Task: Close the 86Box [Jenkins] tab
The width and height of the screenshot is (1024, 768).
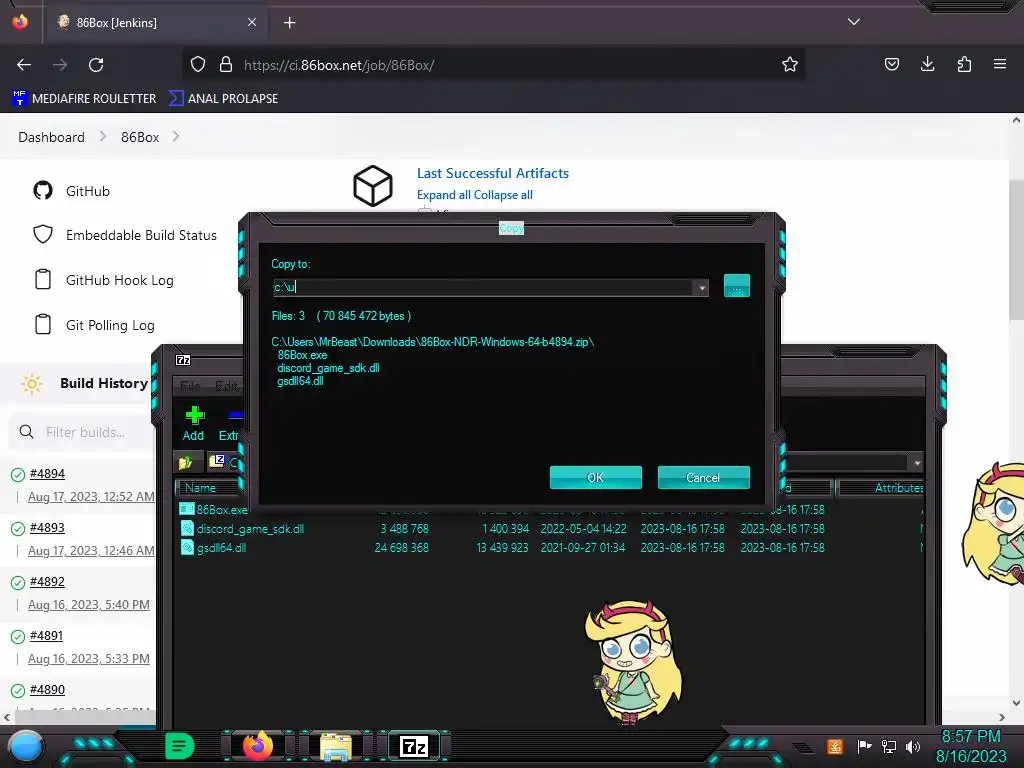Action: (x=252, y=22)
